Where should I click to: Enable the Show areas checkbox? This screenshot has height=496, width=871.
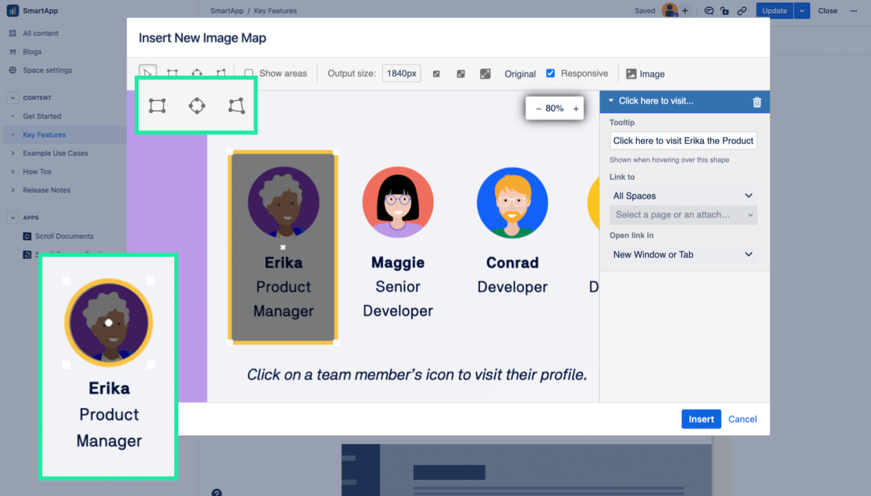tap(249, 73)
